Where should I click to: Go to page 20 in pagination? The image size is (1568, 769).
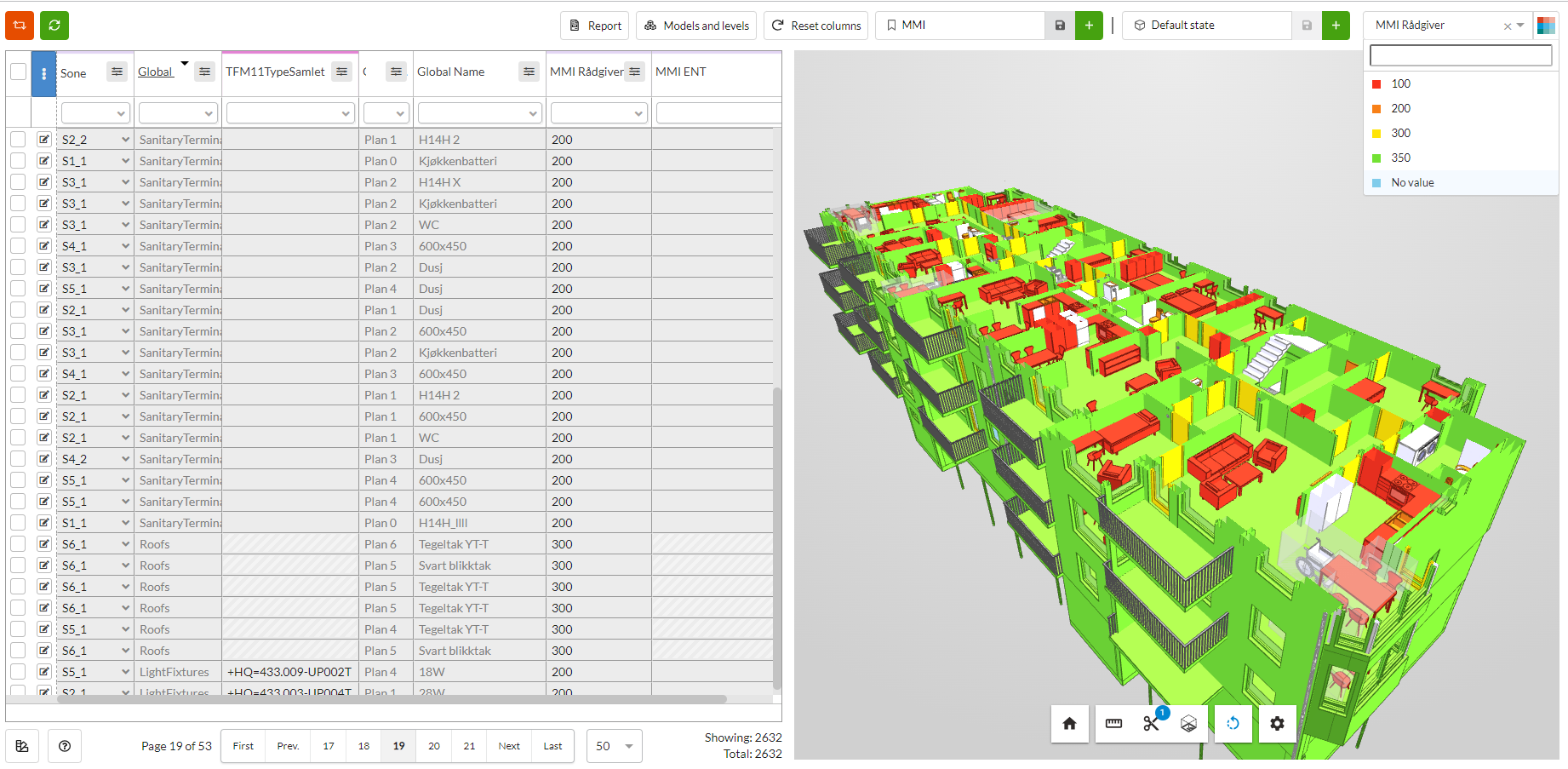434,746
